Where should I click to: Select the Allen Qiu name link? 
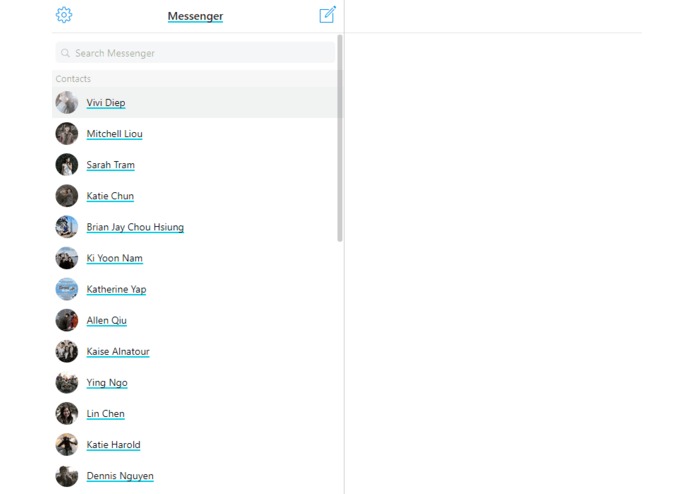106,320
